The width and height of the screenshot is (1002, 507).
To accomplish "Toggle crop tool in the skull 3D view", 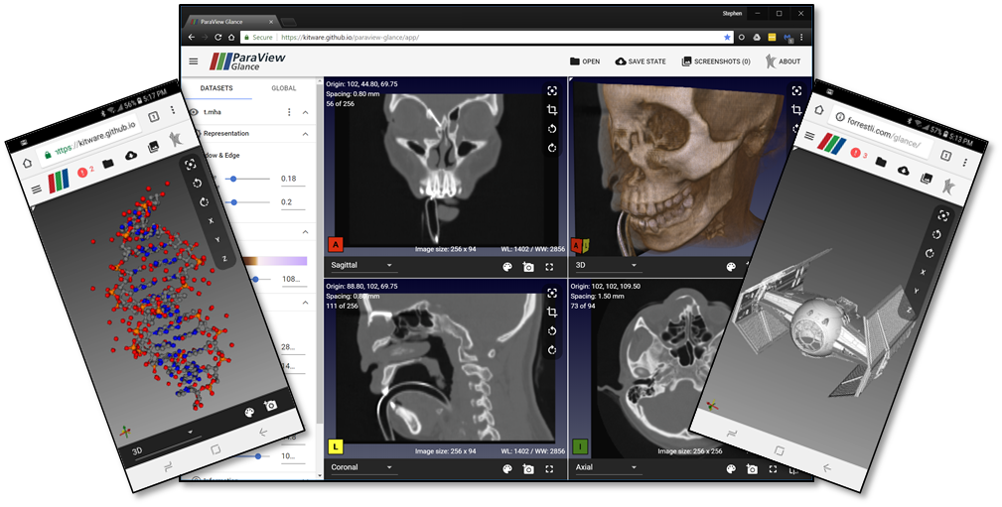I will pyautogui.click(x=796, y=110).
